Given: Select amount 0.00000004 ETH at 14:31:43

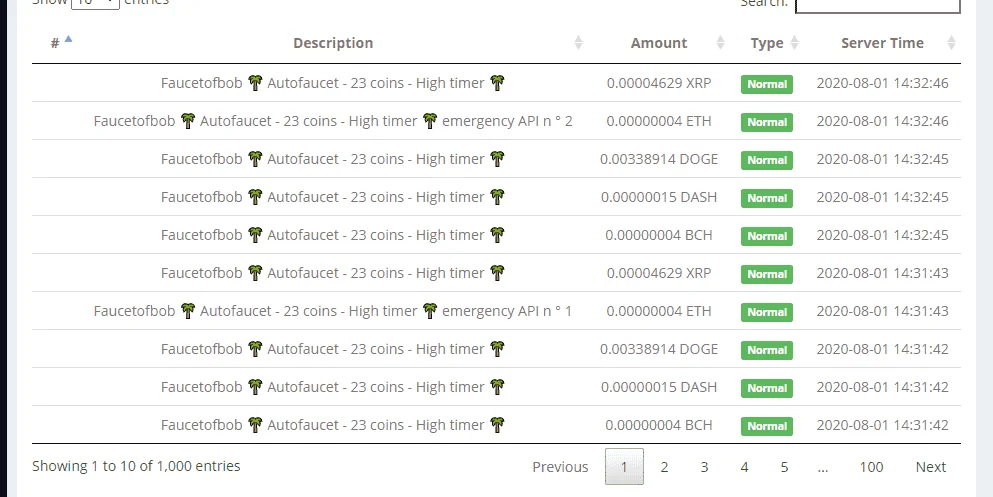Looking at the screenshot, I should pos(659,311).
